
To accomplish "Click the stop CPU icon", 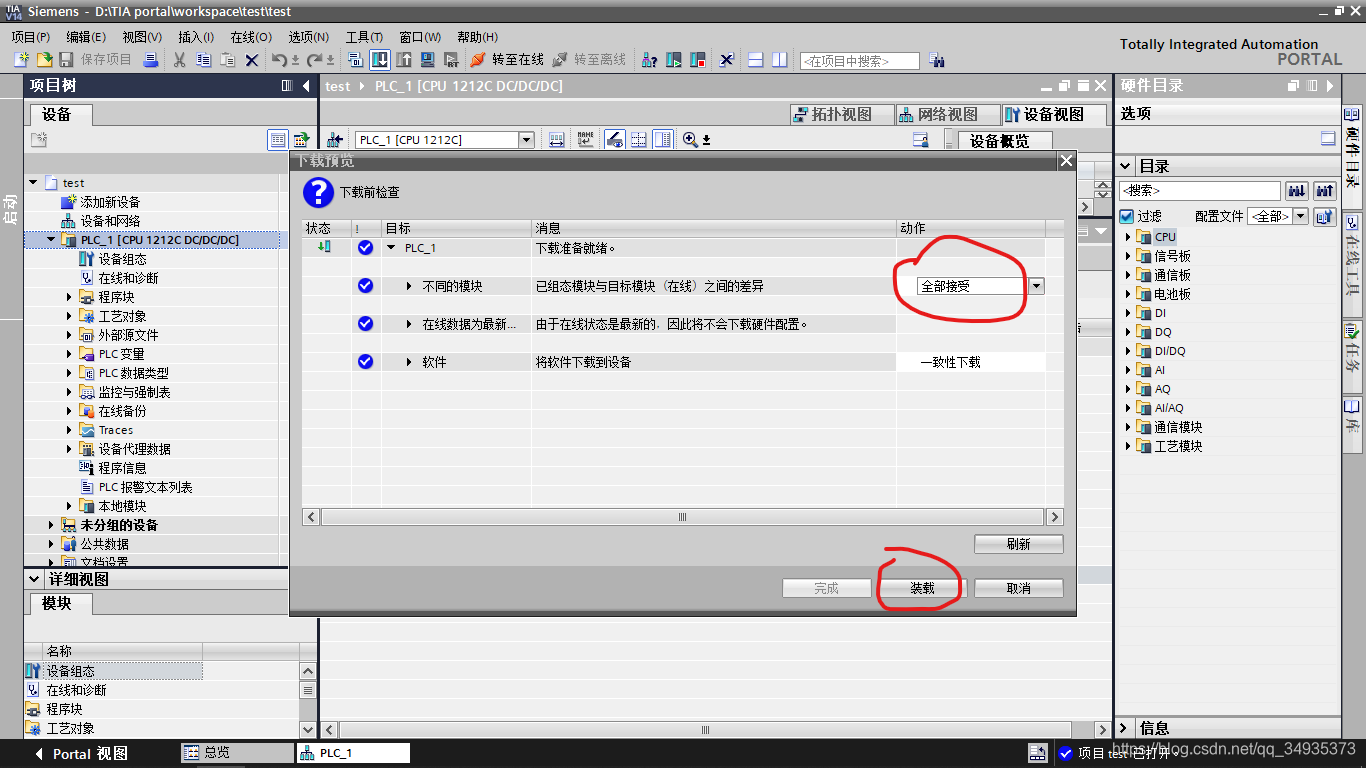I will [697, 60].
